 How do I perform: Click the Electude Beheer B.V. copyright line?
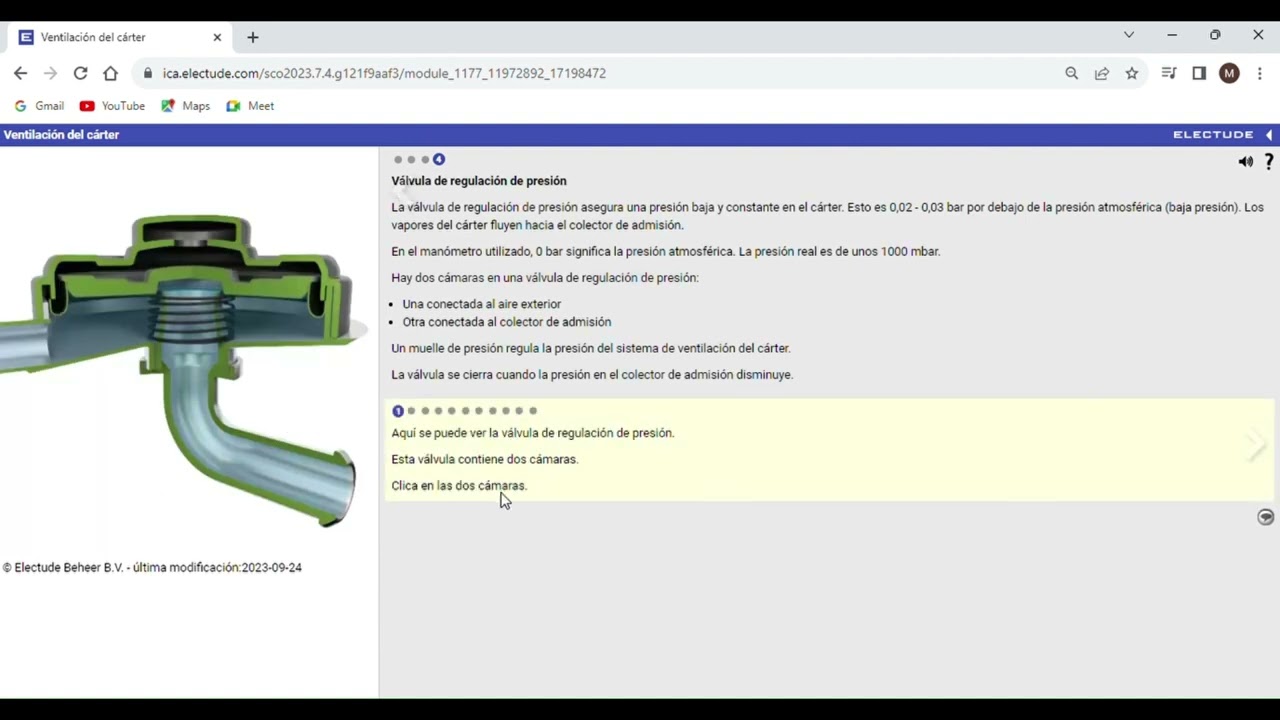[x=152, y=567]
